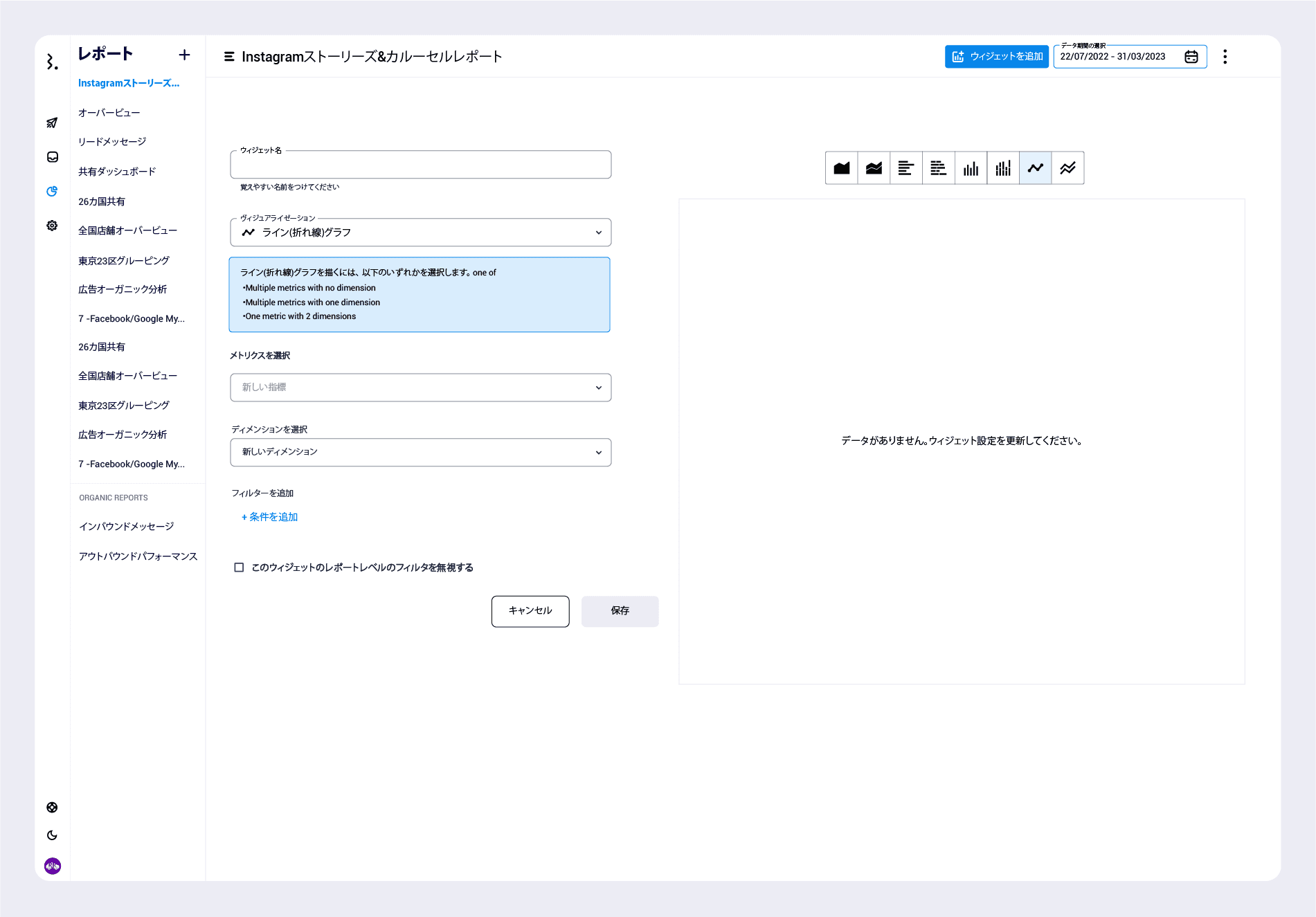Viewport: 1316px width, 917px height.
Task: Open the 新しいディメンション dropdown
Action: pos(420,453)
